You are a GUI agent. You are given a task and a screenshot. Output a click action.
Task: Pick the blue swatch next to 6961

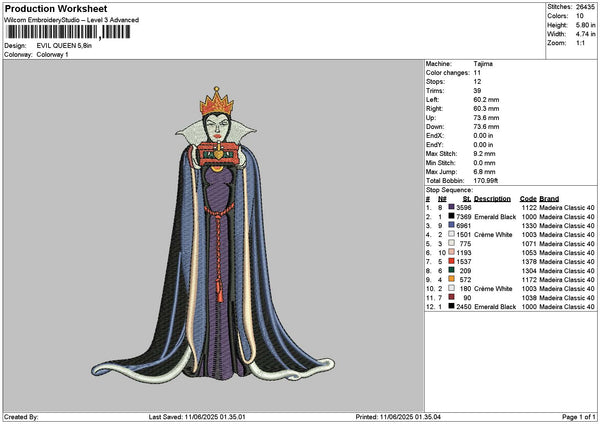point(451,225)
